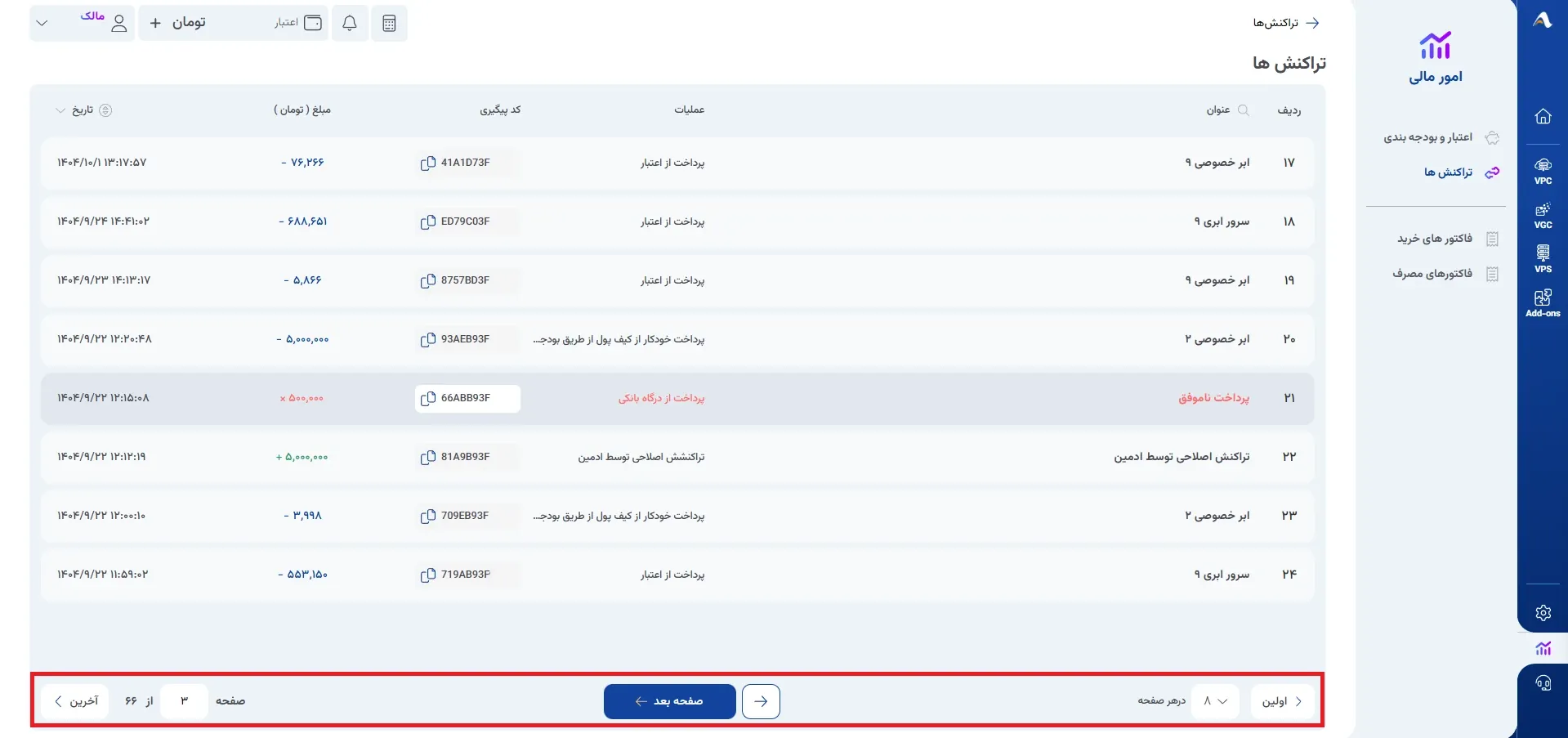Click ابر خصوصی ۲ in row ۲۳
Viewport: 1568px width, 738px height.
(x=1217, y=516)
